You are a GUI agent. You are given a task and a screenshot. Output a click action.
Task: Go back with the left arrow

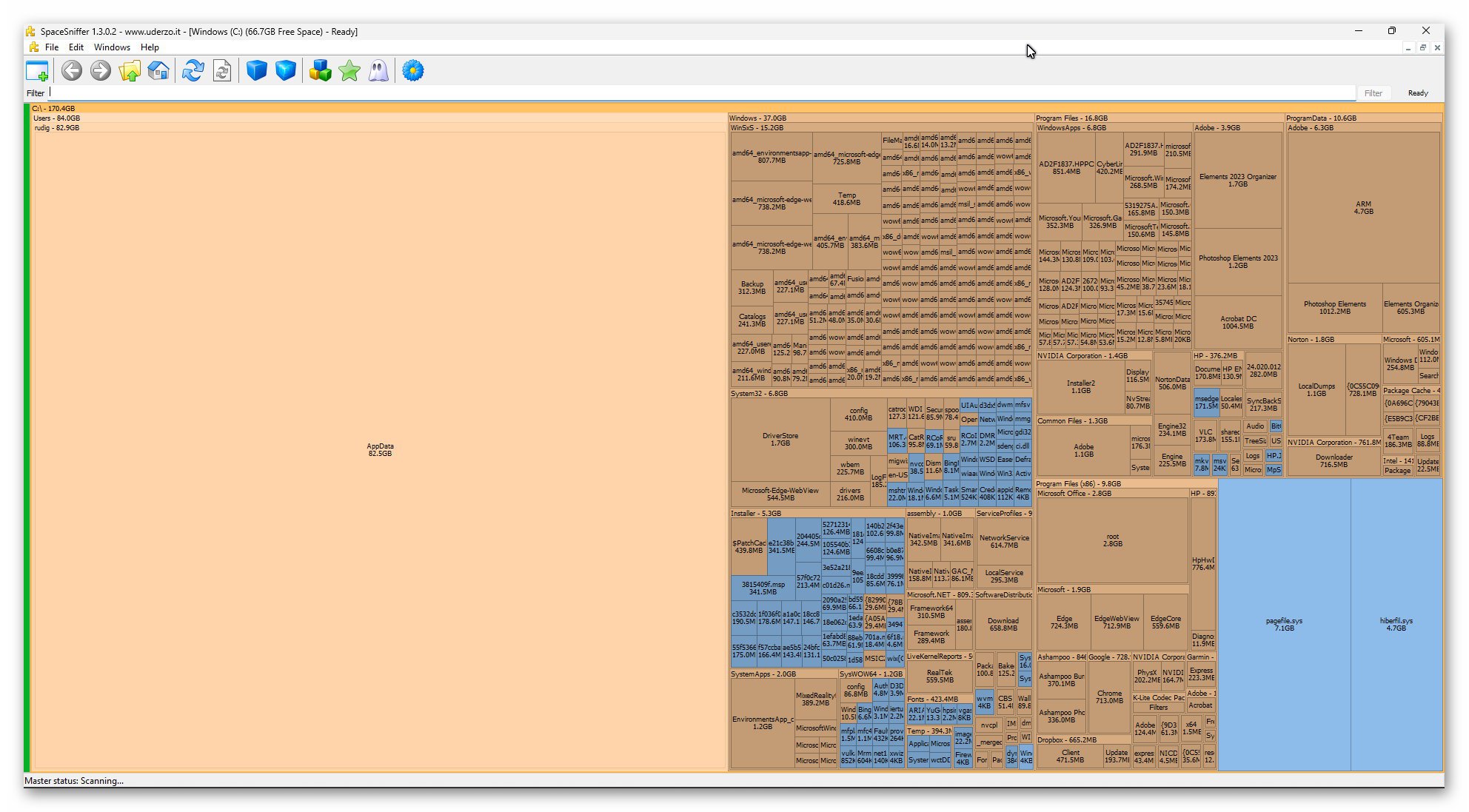tap(72, 71)
